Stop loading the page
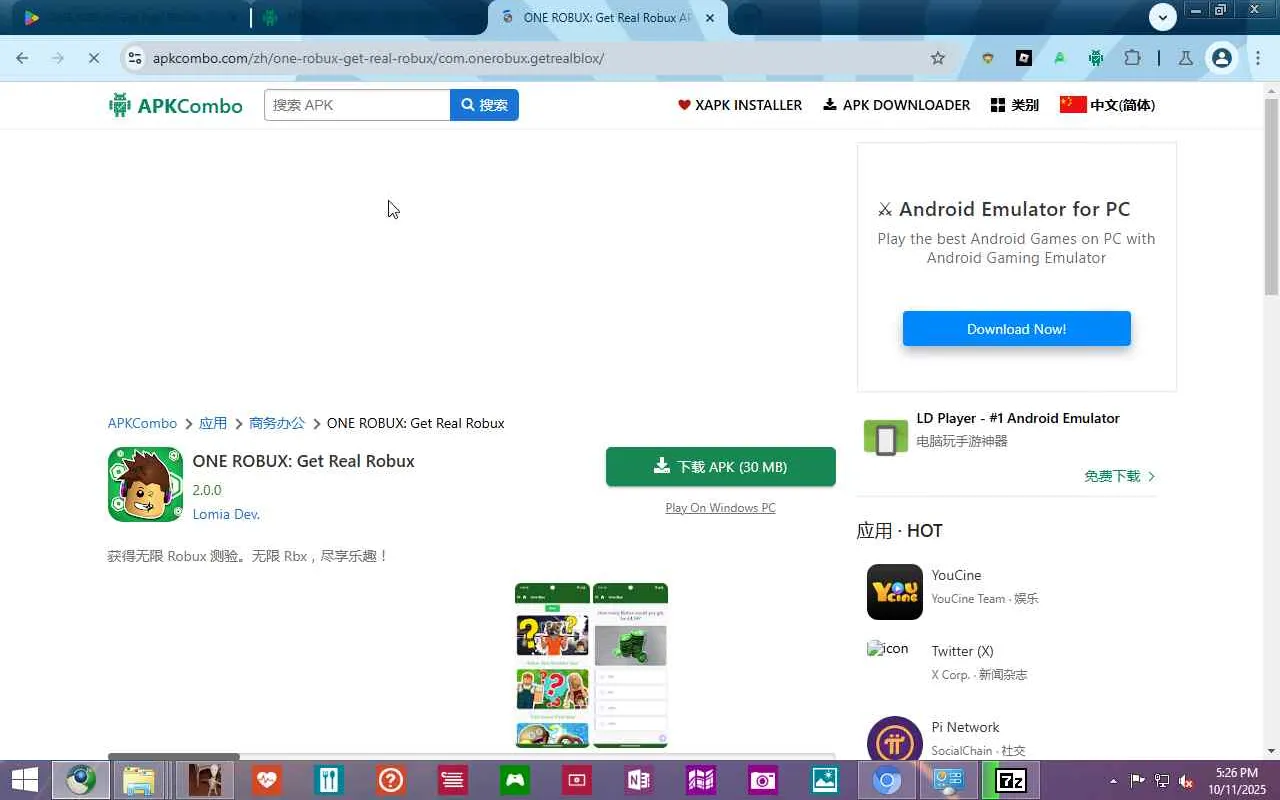This screenshot has width=1280, height=800. [93, 58]
